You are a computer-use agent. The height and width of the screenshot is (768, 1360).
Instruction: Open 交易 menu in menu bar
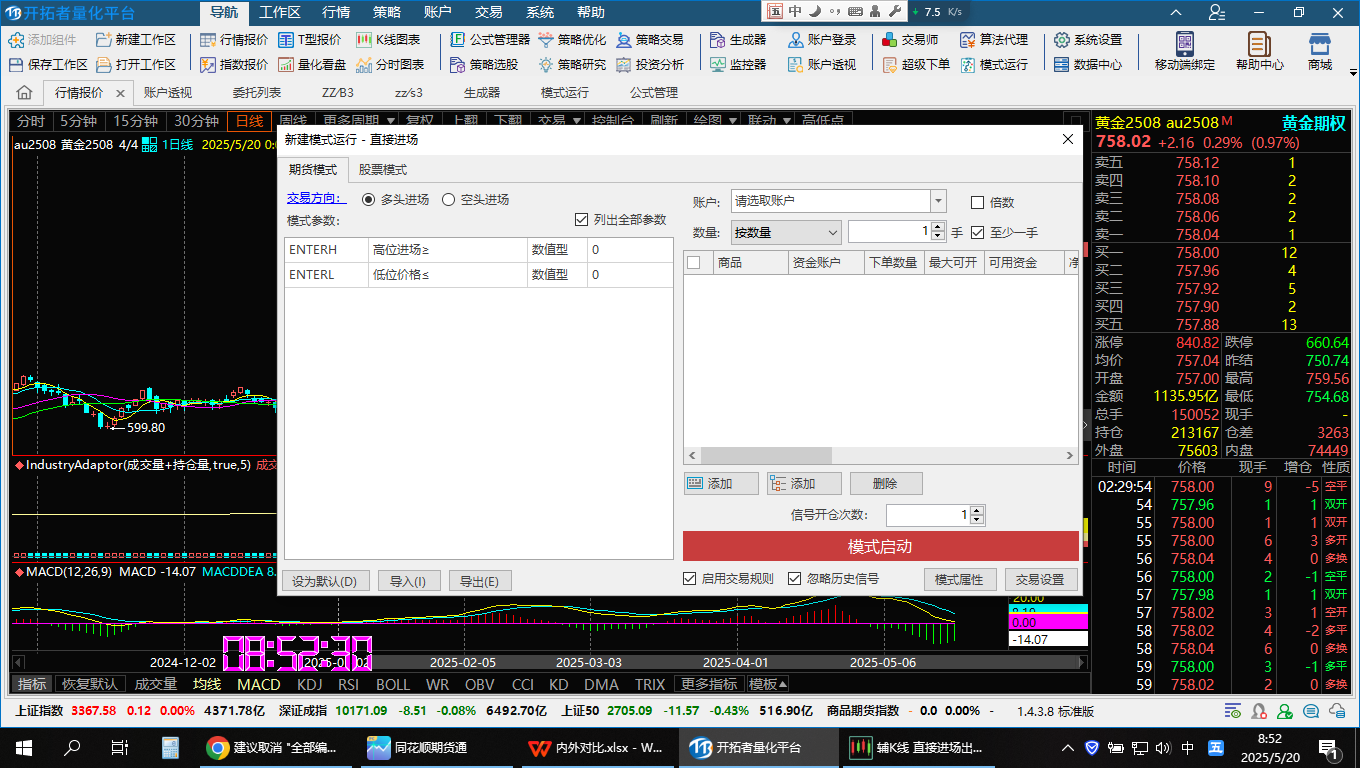[489, 13]
